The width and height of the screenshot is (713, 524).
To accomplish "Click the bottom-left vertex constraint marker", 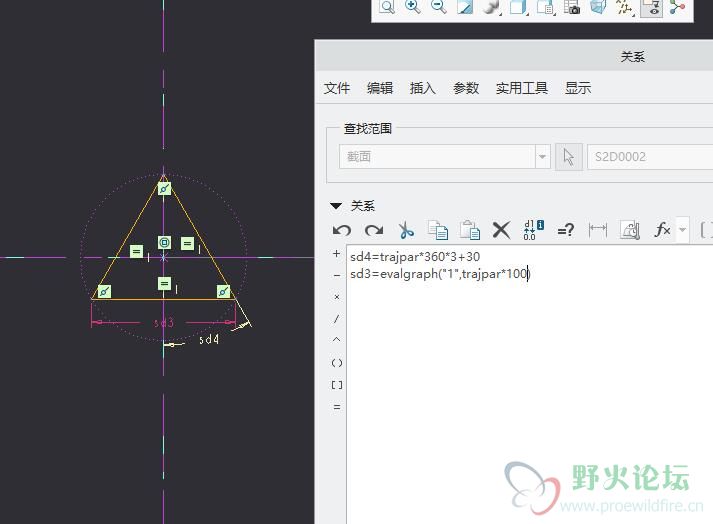I will click(104, 292).
